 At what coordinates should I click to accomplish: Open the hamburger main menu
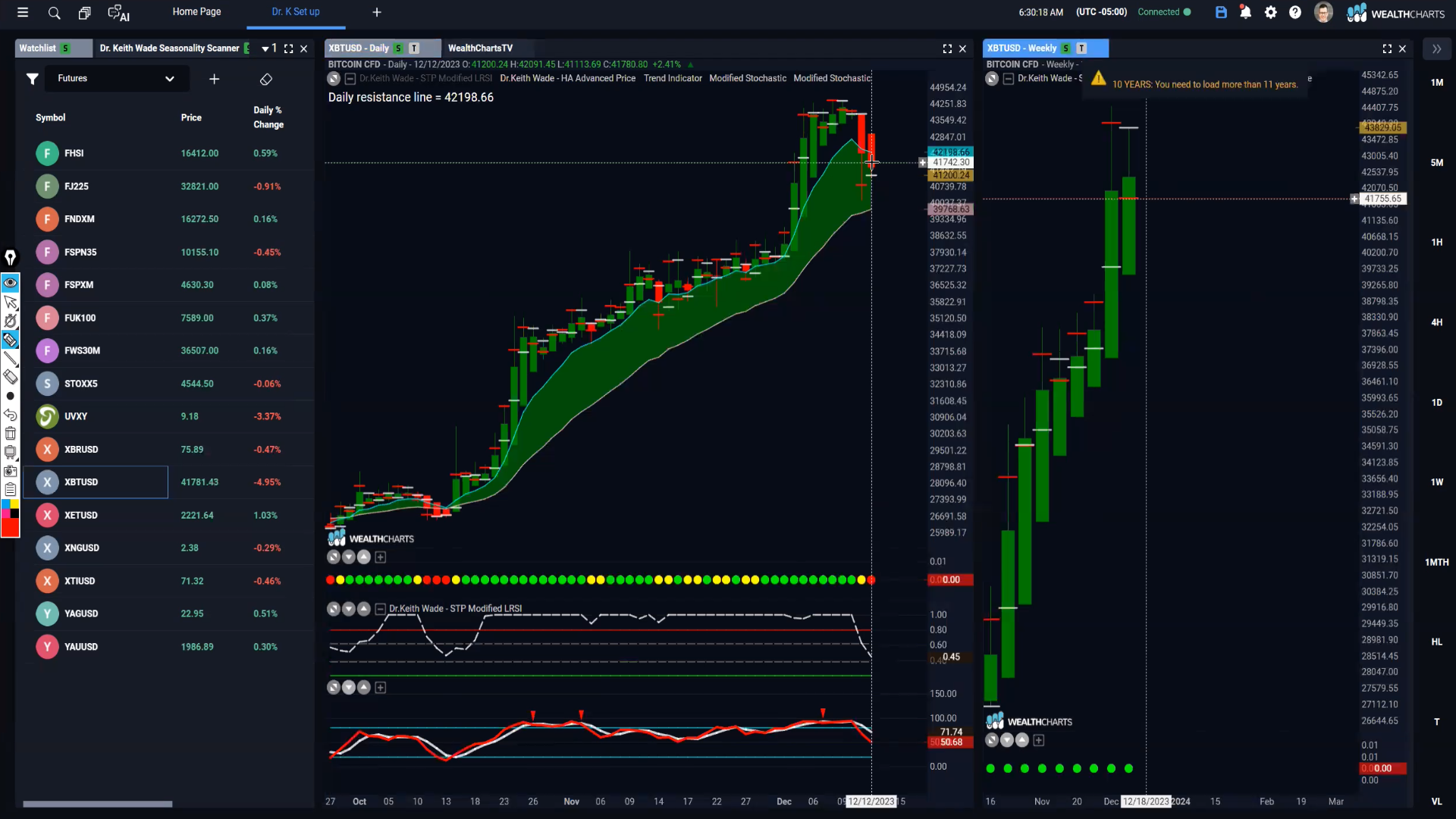[x=23, y=12]
